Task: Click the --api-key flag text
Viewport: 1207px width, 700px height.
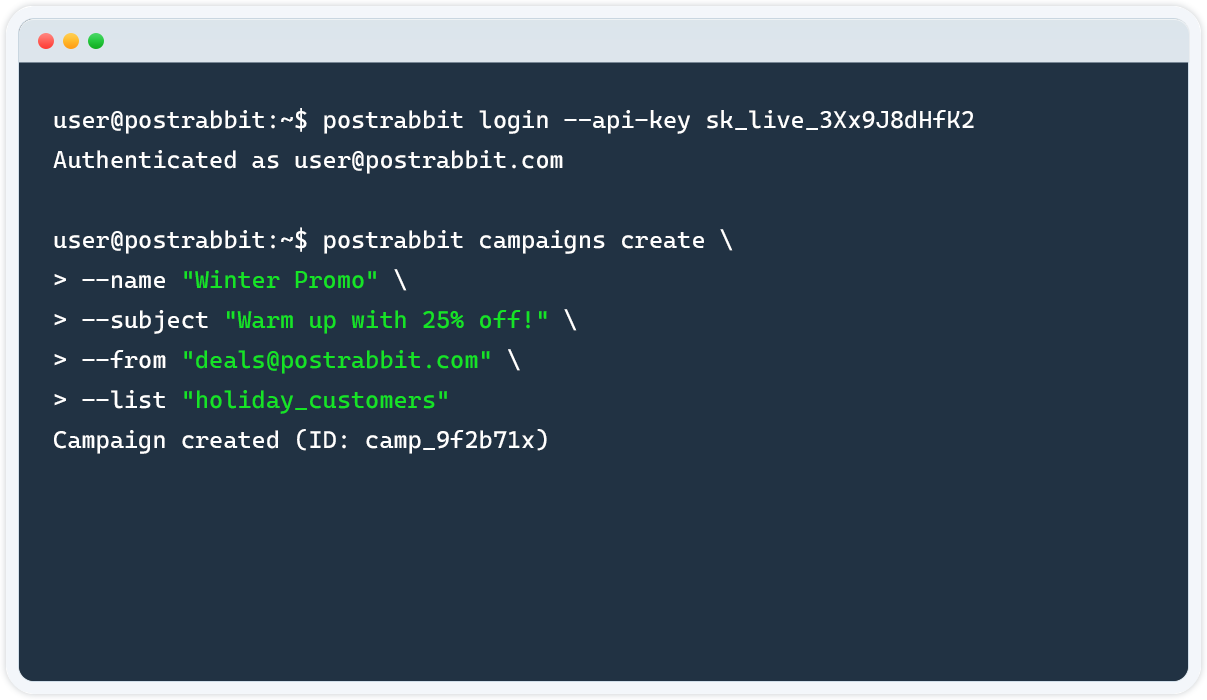Action: click(x=627, y=121)
